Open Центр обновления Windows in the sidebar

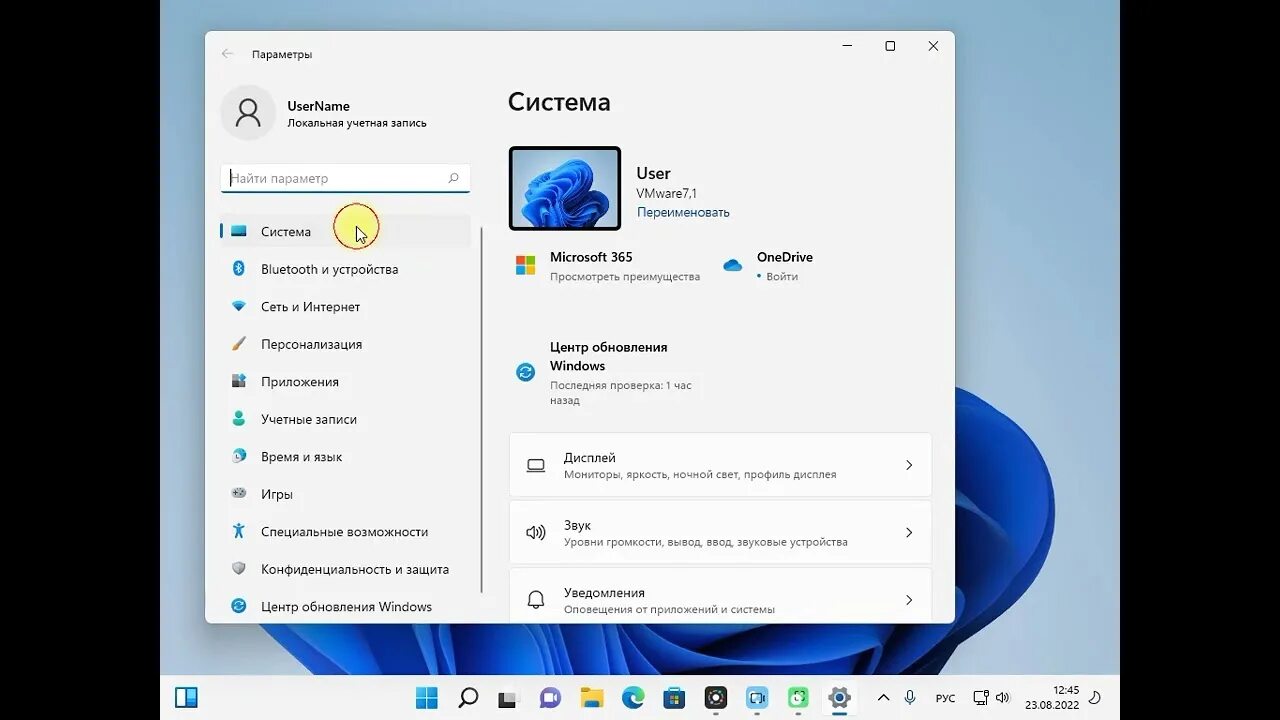point(345,606)
